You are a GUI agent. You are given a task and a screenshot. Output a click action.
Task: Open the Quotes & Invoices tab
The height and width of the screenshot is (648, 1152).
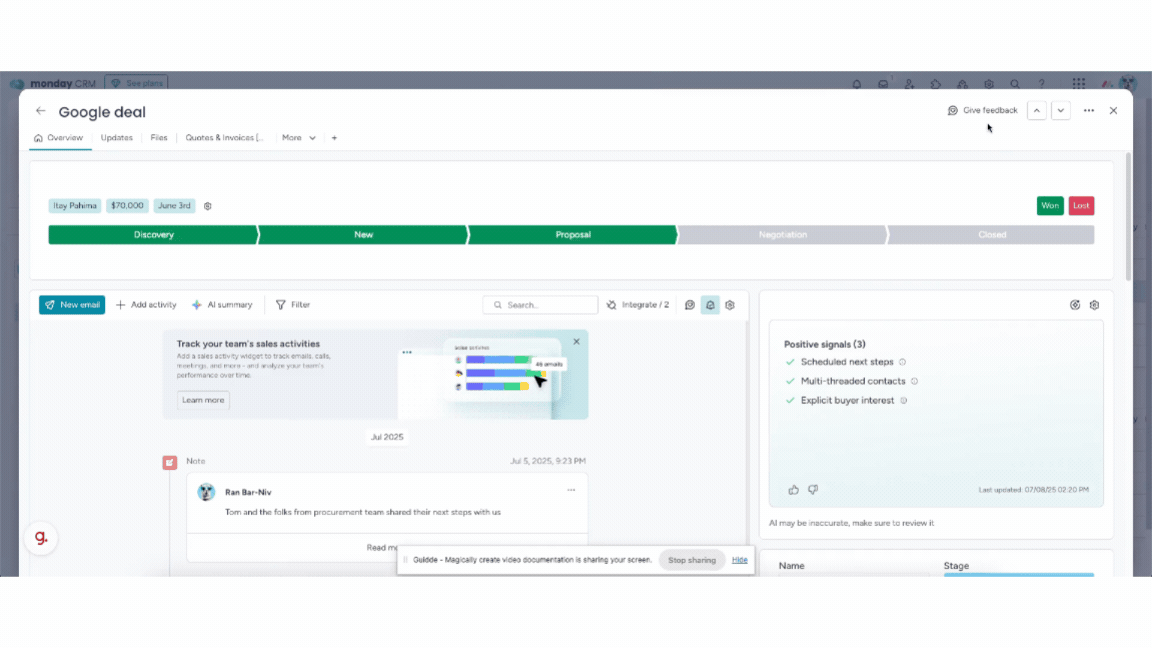224,137
